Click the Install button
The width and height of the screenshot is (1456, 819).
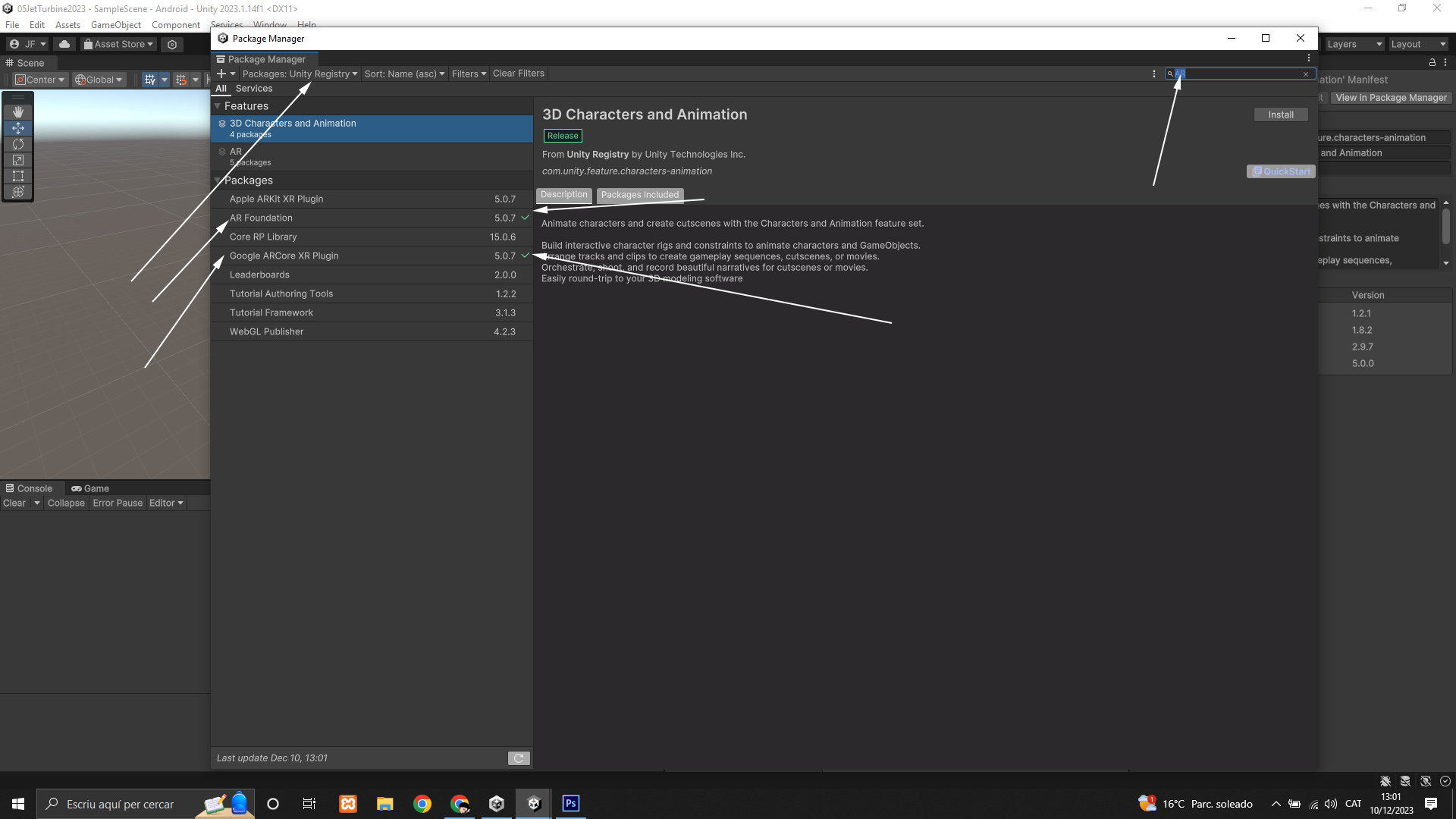1280,115
